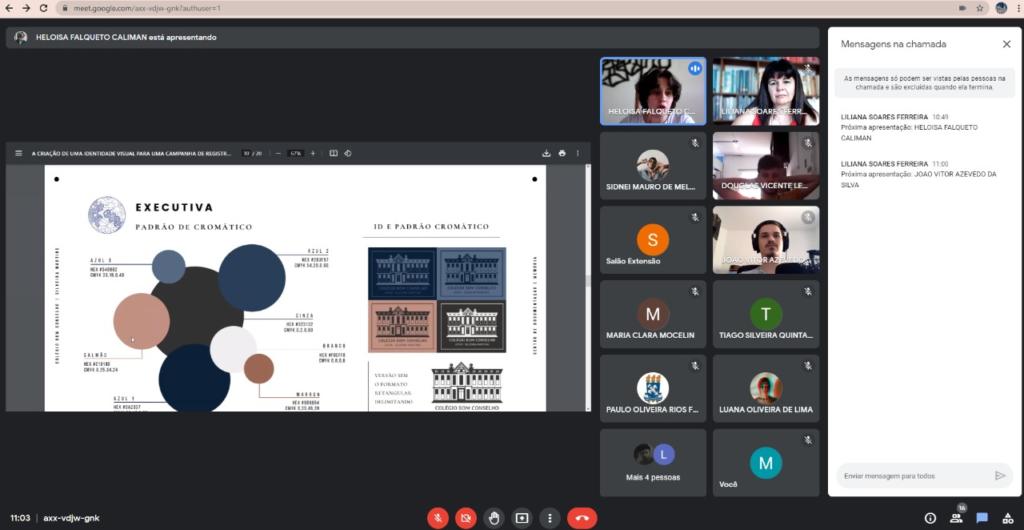The width and height of the screenshot is (1024, 530).
Task: Toggle the microphone mute button
Action: click(x=437, y=518)
